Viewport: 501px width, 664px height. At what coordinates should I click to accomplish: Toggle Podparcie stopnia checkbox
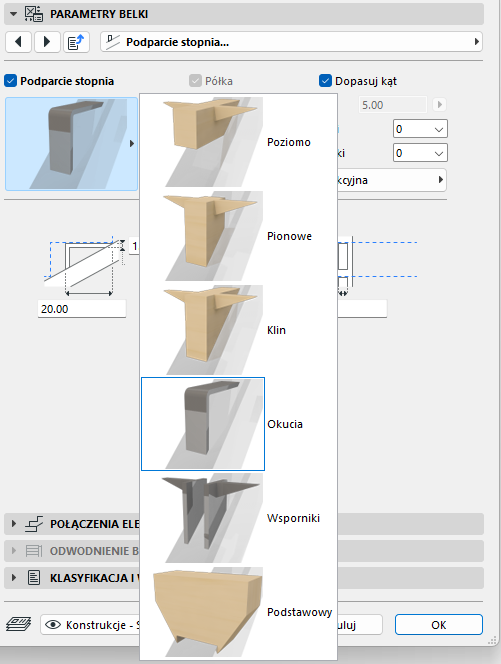click(10, 81)
